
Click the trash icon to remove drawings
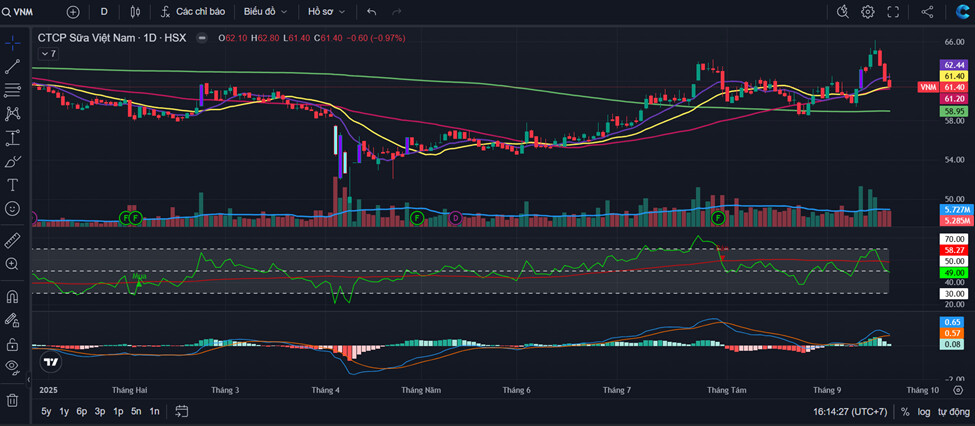[x=13, y=400]
